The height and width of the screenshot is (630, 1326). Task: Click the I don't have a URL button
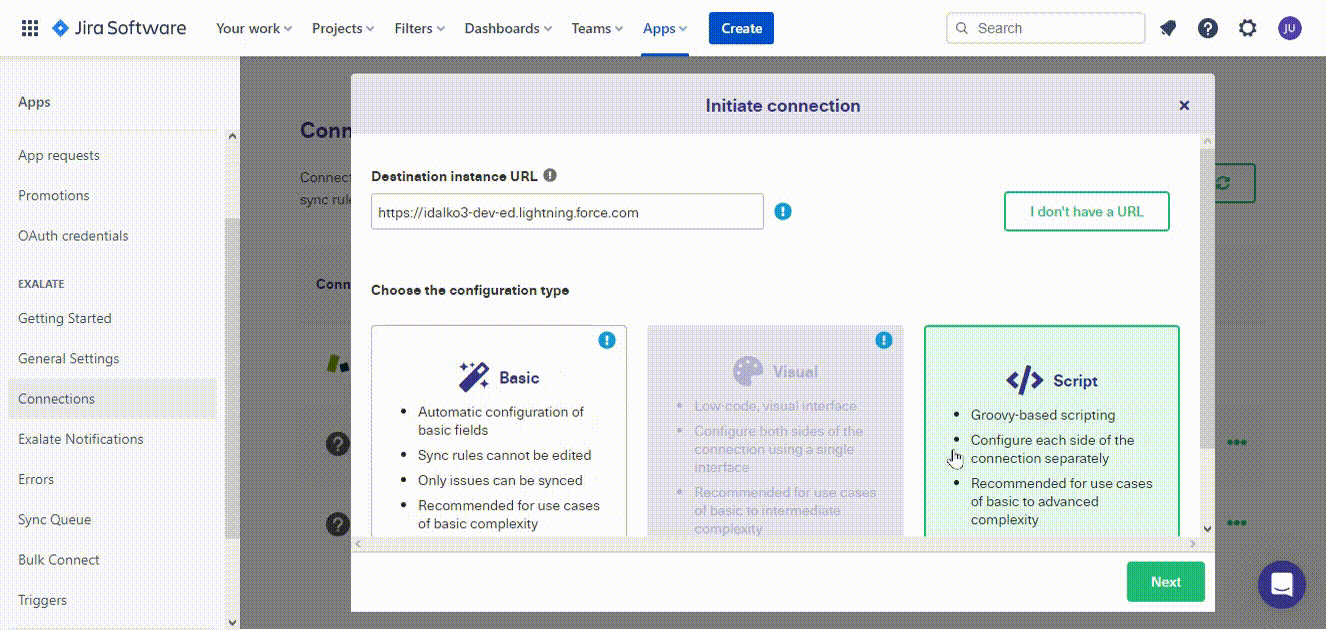pos(1087,212)
